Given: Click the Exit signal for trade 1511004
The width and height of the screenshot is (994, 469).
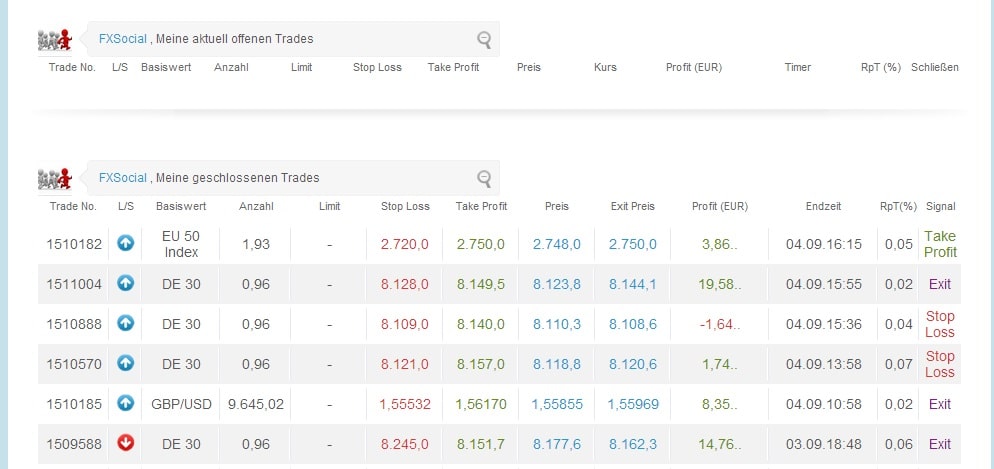Looking at the screenshot, I should [x=939, y=284].
